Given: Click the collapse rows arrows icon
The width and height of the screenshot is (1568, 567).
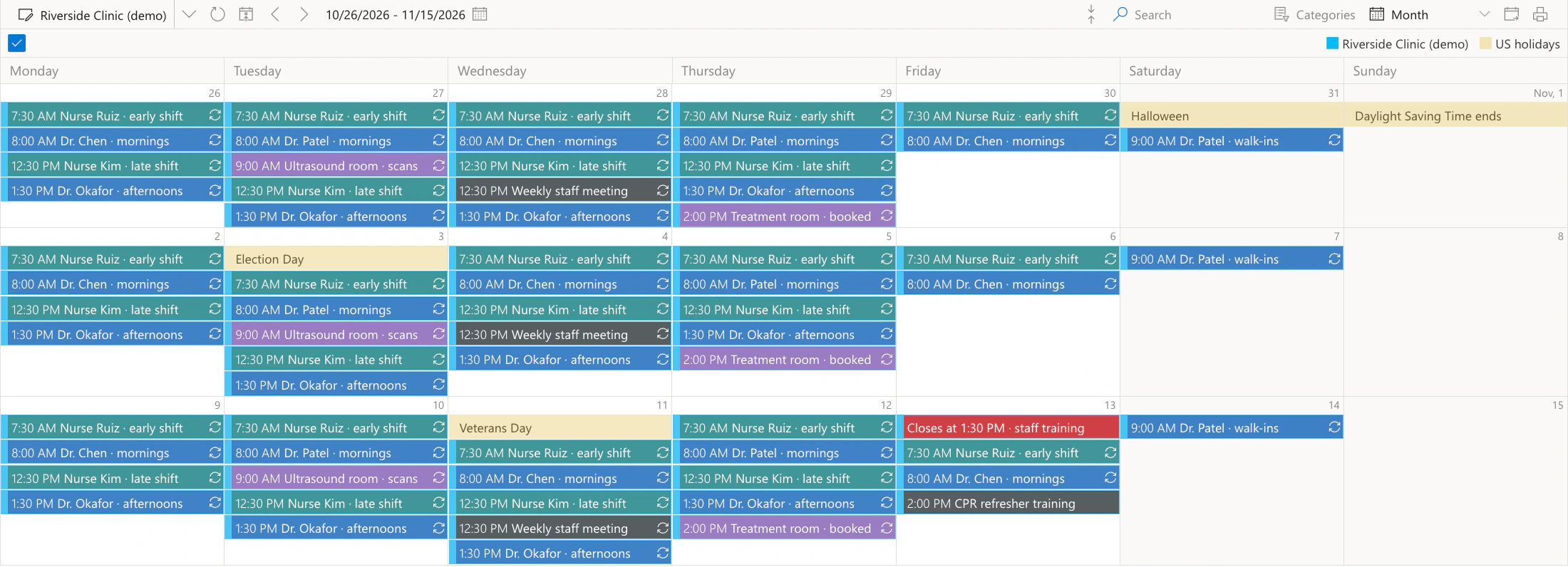Looking at the screenshot, I should pyautogui.click(x=1091, y=14).
